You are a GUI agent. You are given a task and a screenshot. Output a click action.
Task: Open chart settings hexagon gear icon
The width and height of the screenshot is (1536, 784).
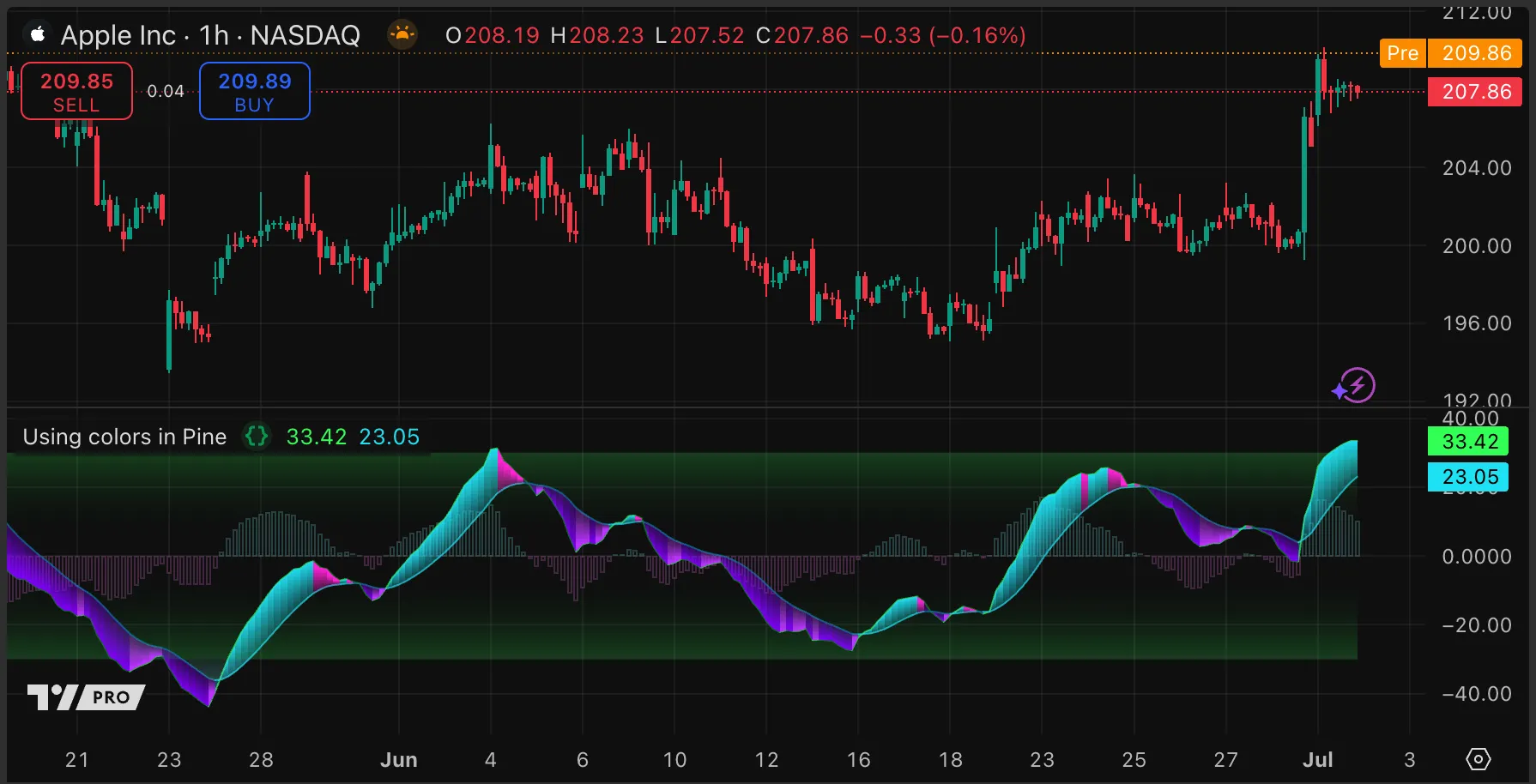coord(1478,759)
